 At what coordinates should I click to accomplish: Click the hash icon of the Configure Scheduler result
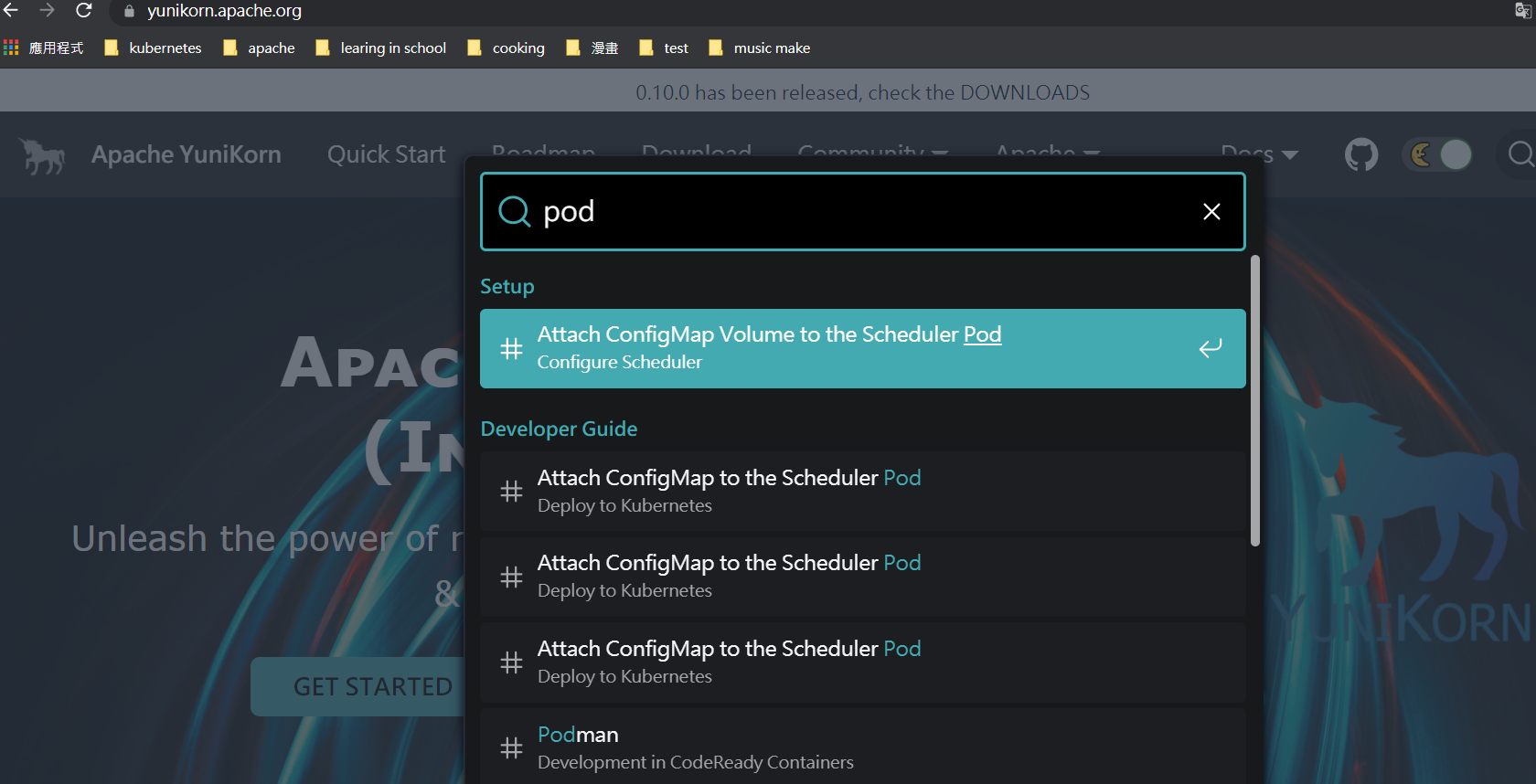pyautogui.click(x=512, y=348)
